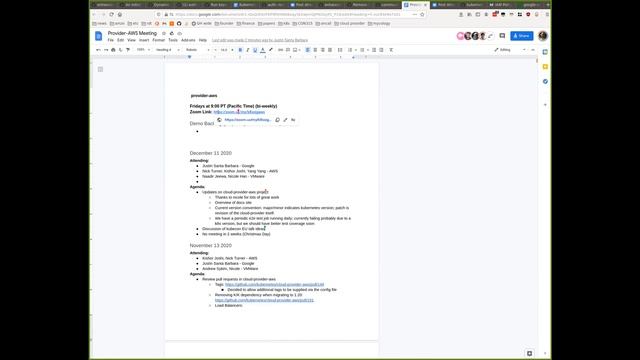Open the Explore button at bottom right

529,353
